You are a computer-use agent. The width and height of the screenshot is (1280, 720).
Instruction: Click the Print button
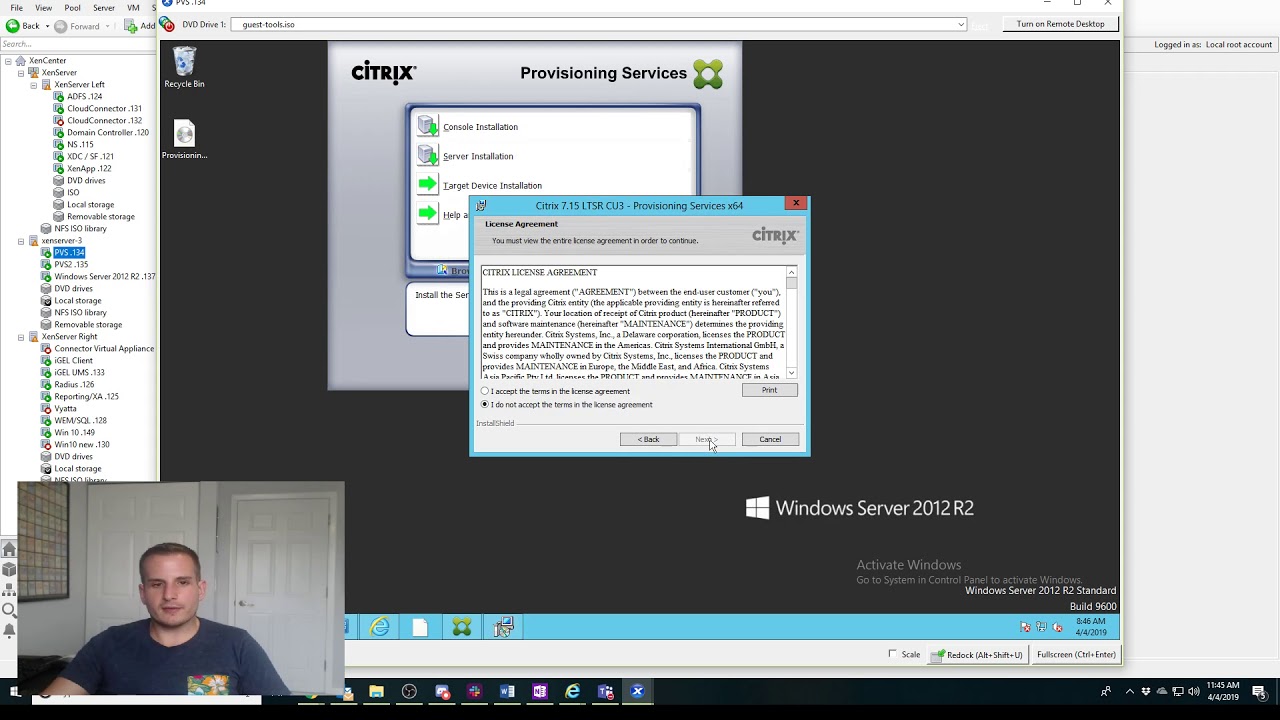click(769, 390)
